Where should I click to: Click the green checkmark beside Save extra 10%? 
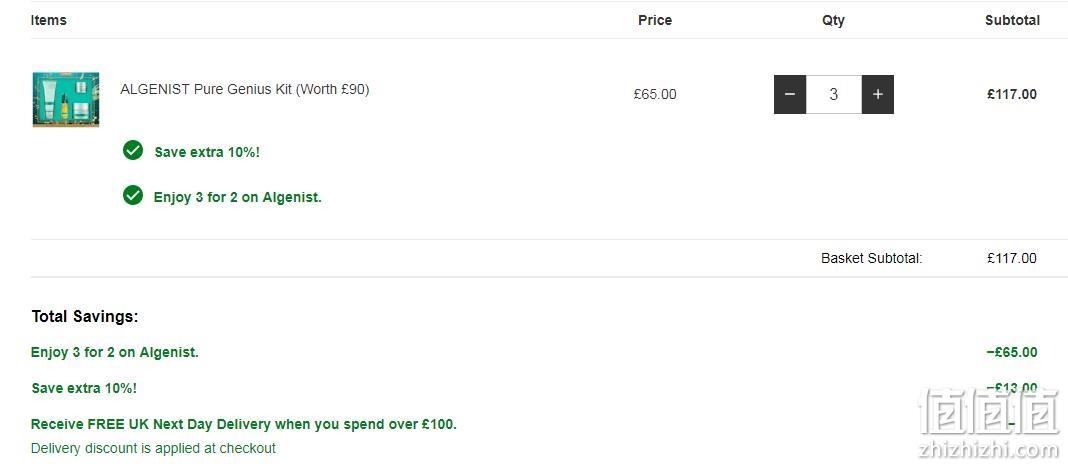tap(133, 150)
